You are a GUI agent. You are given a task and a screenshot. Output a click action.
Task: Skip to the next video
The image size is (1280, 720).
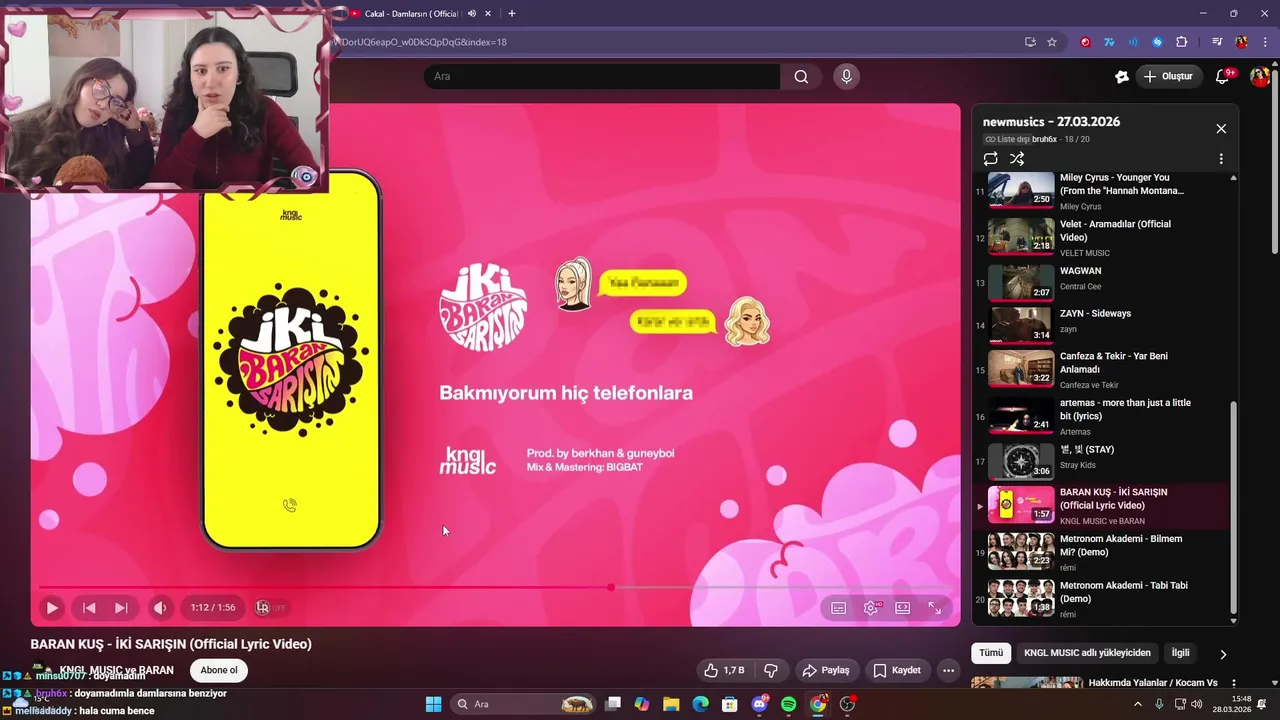tap(121, 607)
